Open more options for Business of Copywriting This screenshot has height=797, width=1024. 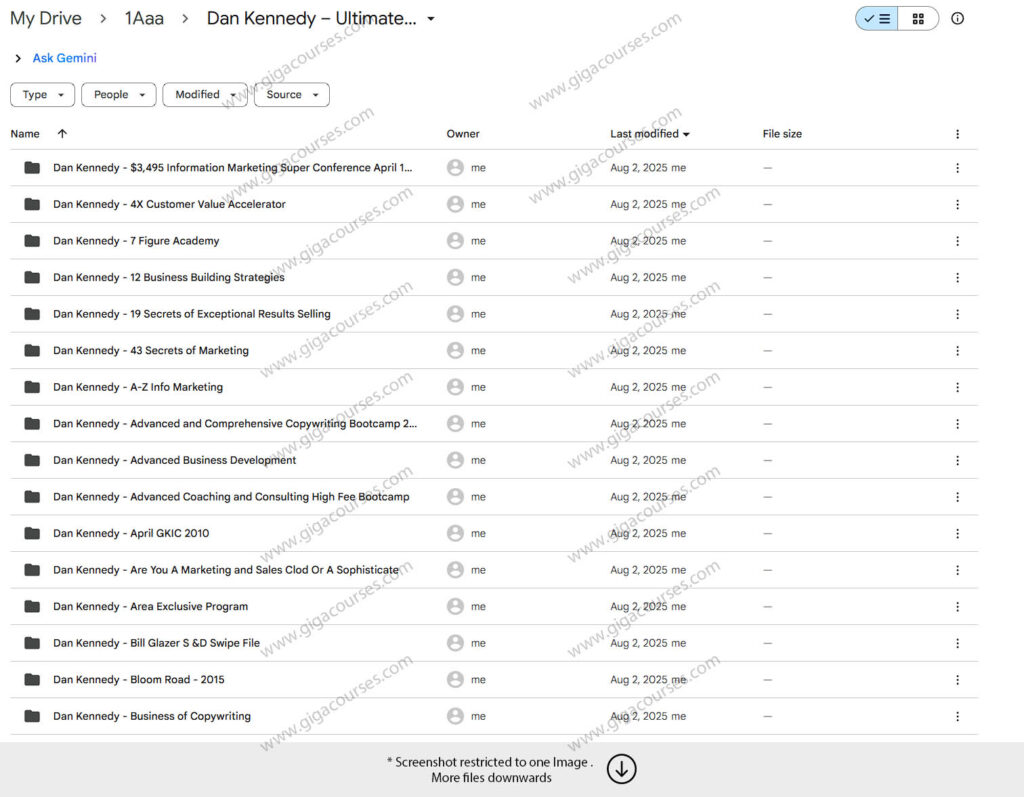(x=957, y=716)
